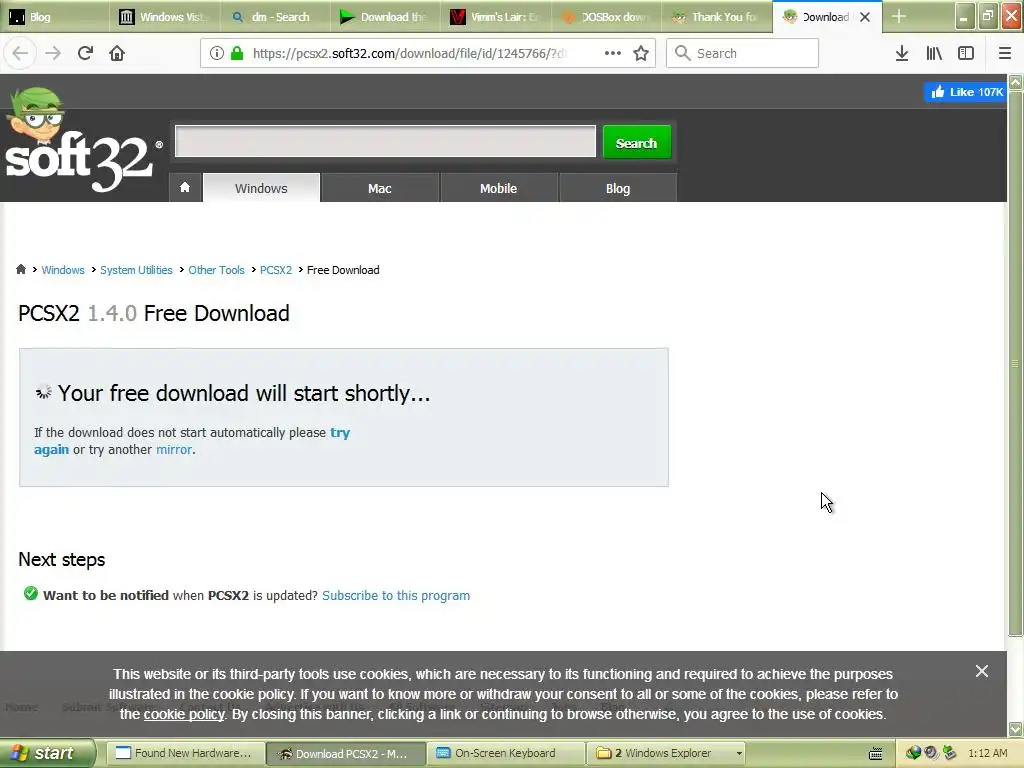
Task: Open the cookie policy link
Action: pos(184,714)
